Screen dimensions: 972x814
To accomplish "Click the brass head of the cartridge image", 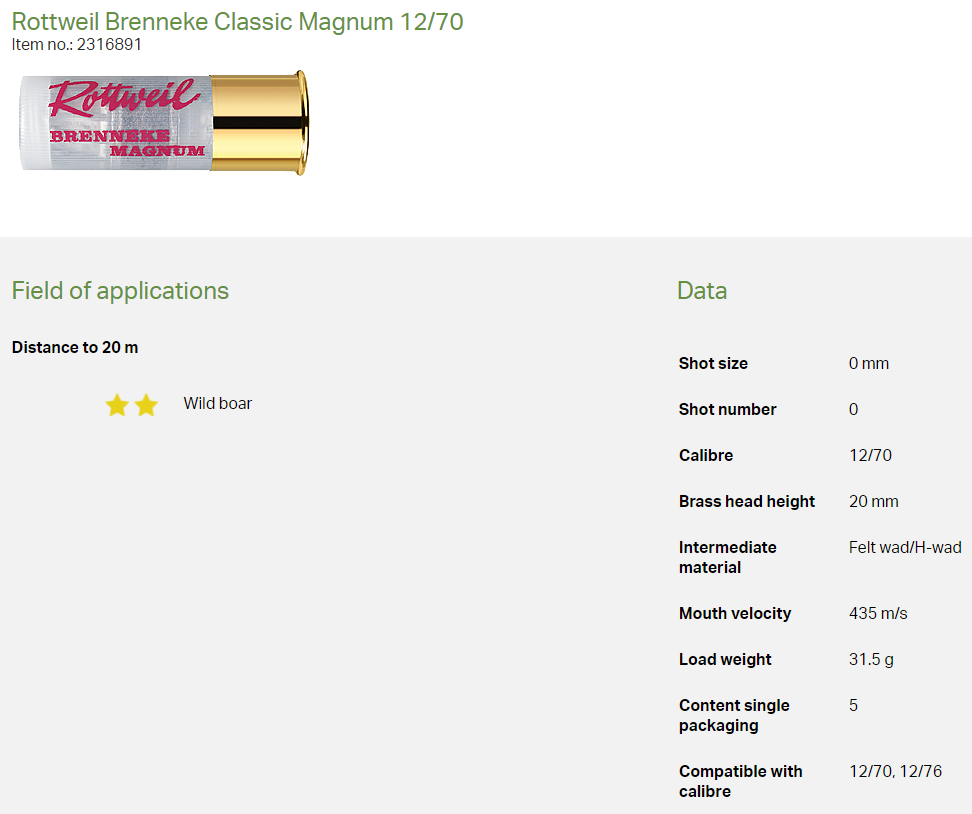I will coord(257,122).
